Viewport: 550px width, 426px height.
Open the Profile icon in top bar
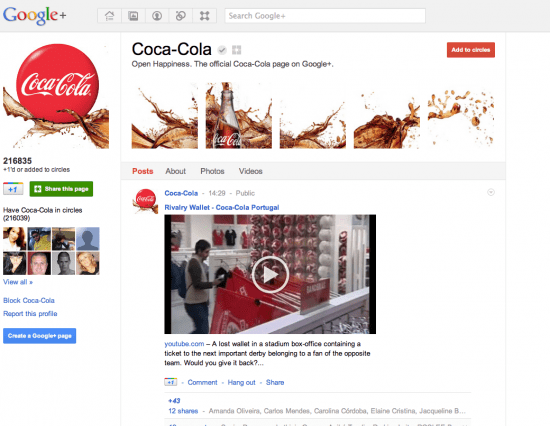click(x=157, y=16)
